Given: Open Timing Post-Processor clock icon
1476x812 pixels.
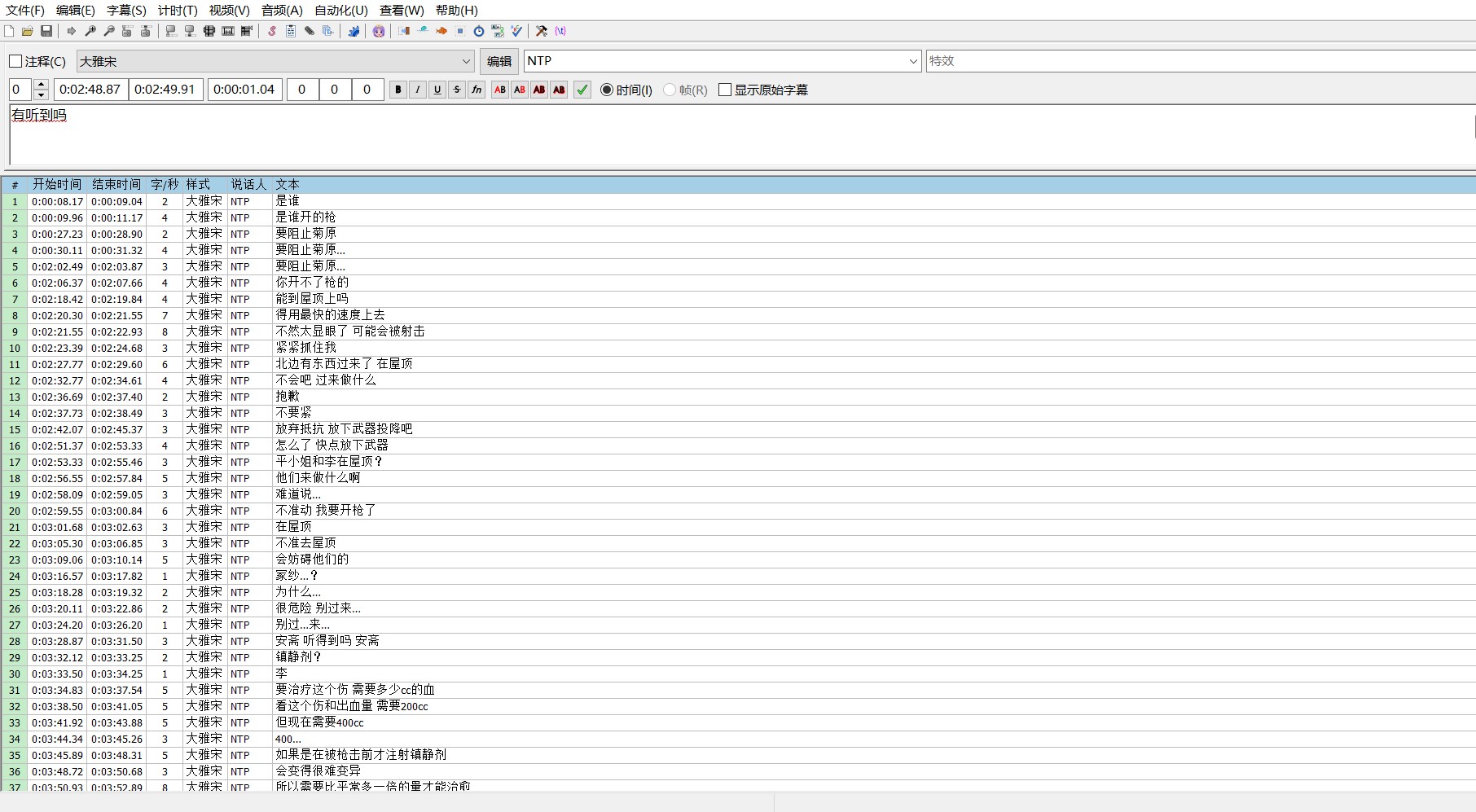Looking at the screenshot, I should [x=479, y=31].
